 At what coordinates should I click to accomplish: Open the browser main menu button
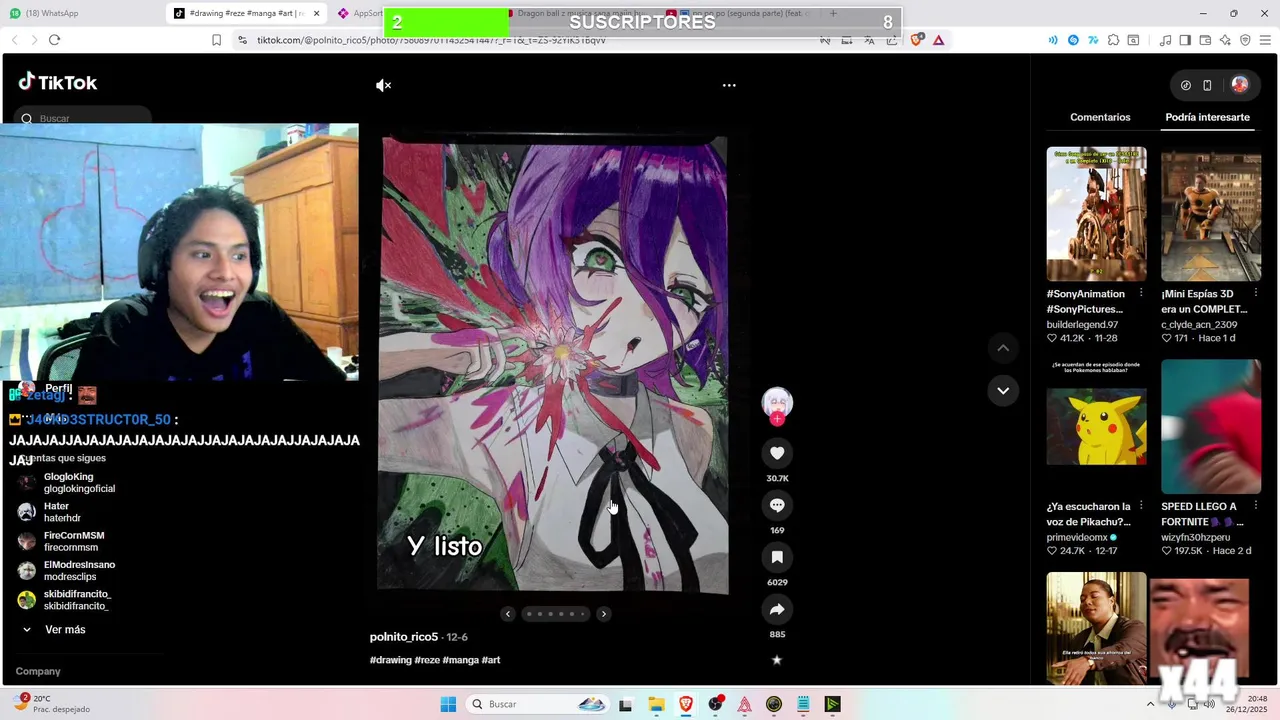tap(1264, 40)
